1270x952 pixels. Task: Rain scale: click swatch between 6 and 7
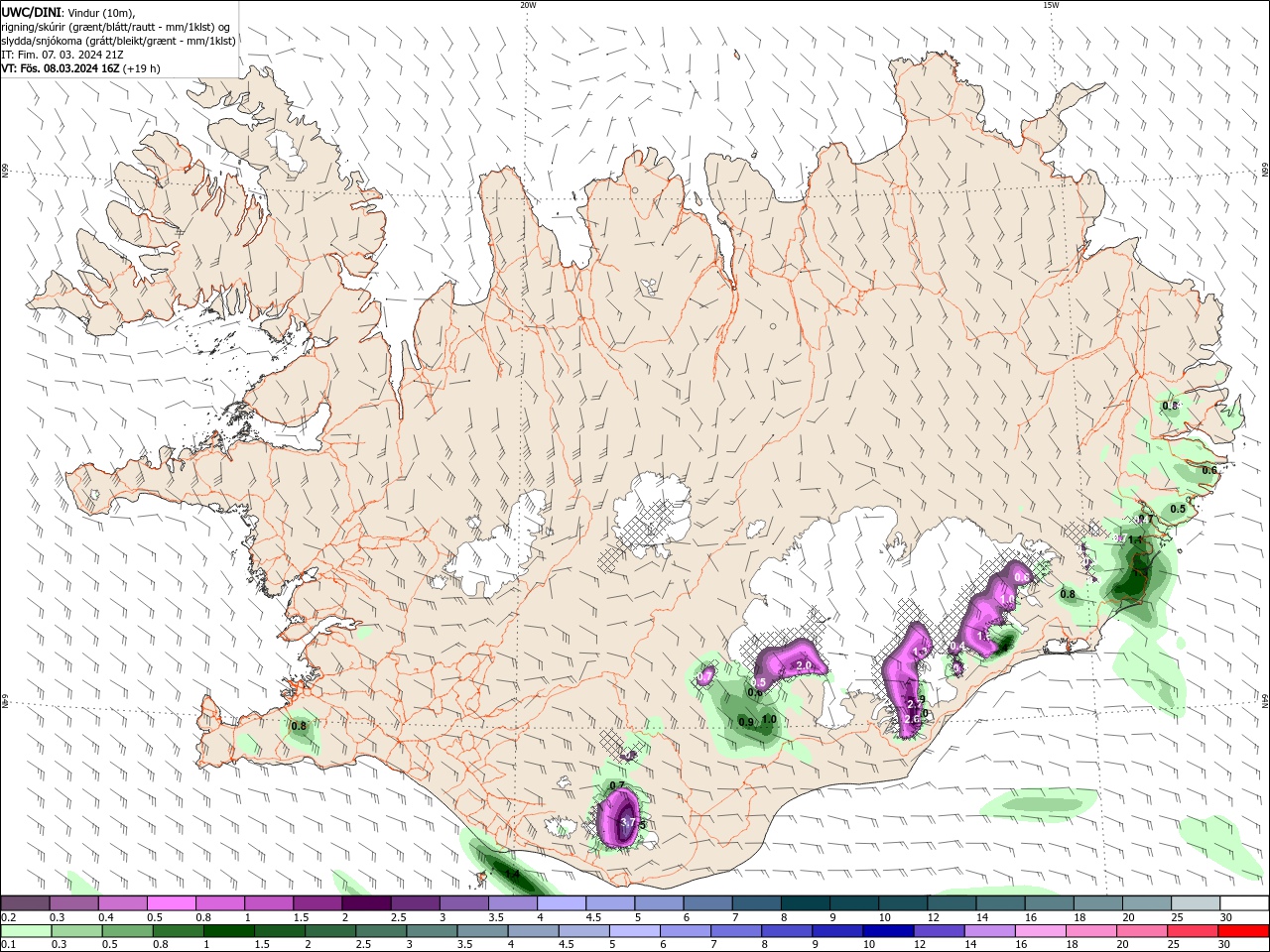(x=685, y=931)
